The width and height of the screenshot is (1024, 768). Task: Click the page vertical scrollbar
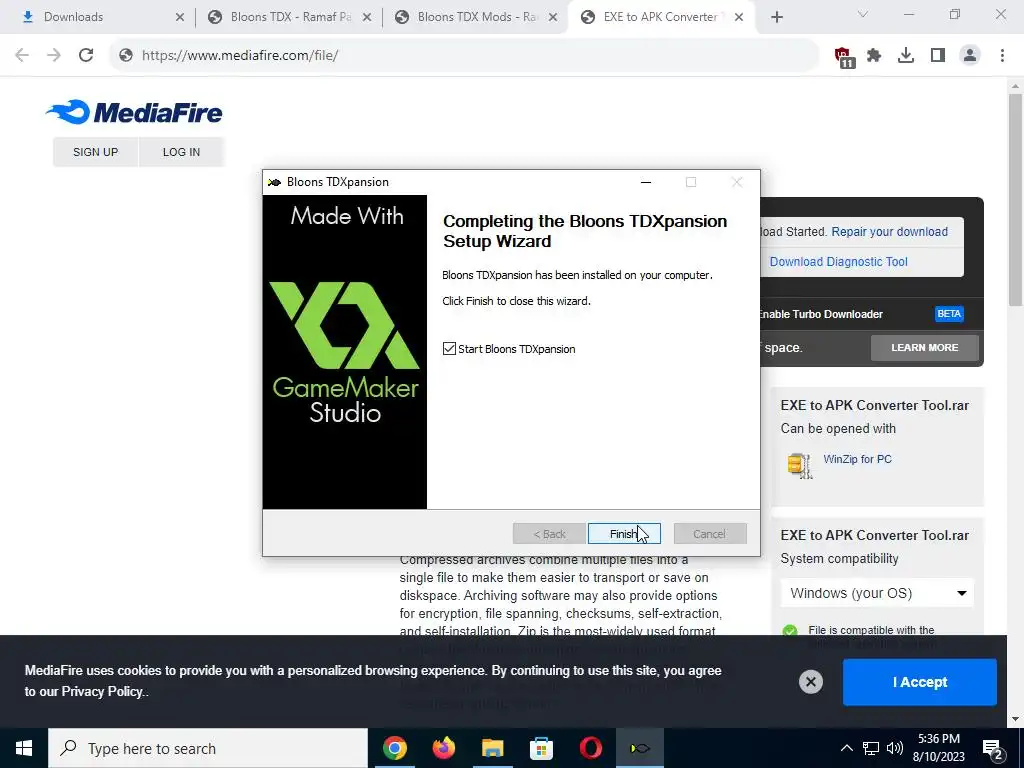tap(1015, 202)
